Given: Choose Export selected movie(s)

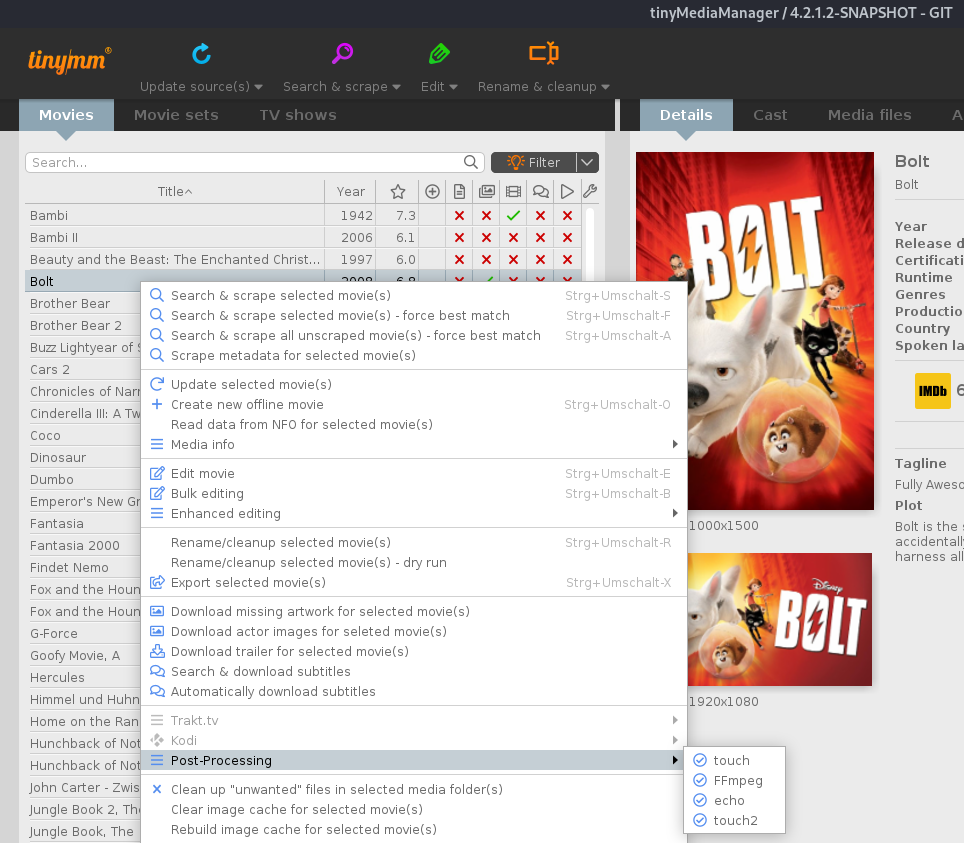Looking at the screenshot, I should [x=248, y=582].
